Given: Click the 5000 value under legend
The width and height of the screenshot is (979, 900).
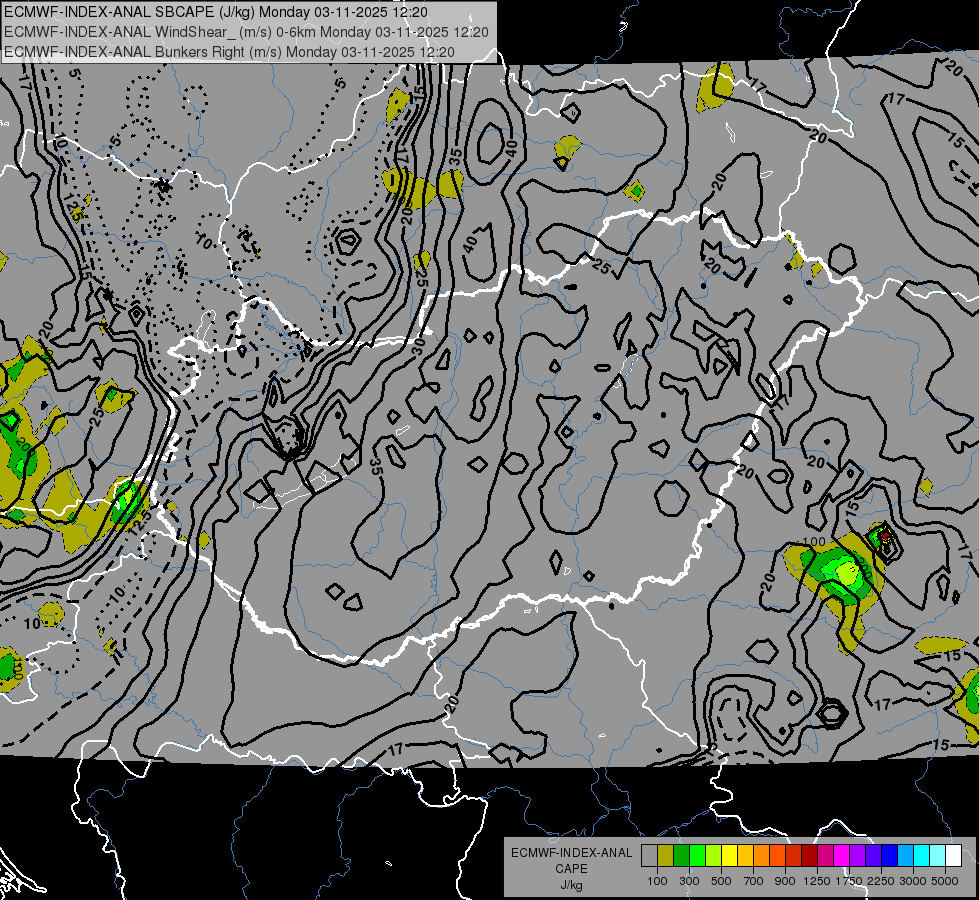Looking at the screenshot, I should click(945, 881).
